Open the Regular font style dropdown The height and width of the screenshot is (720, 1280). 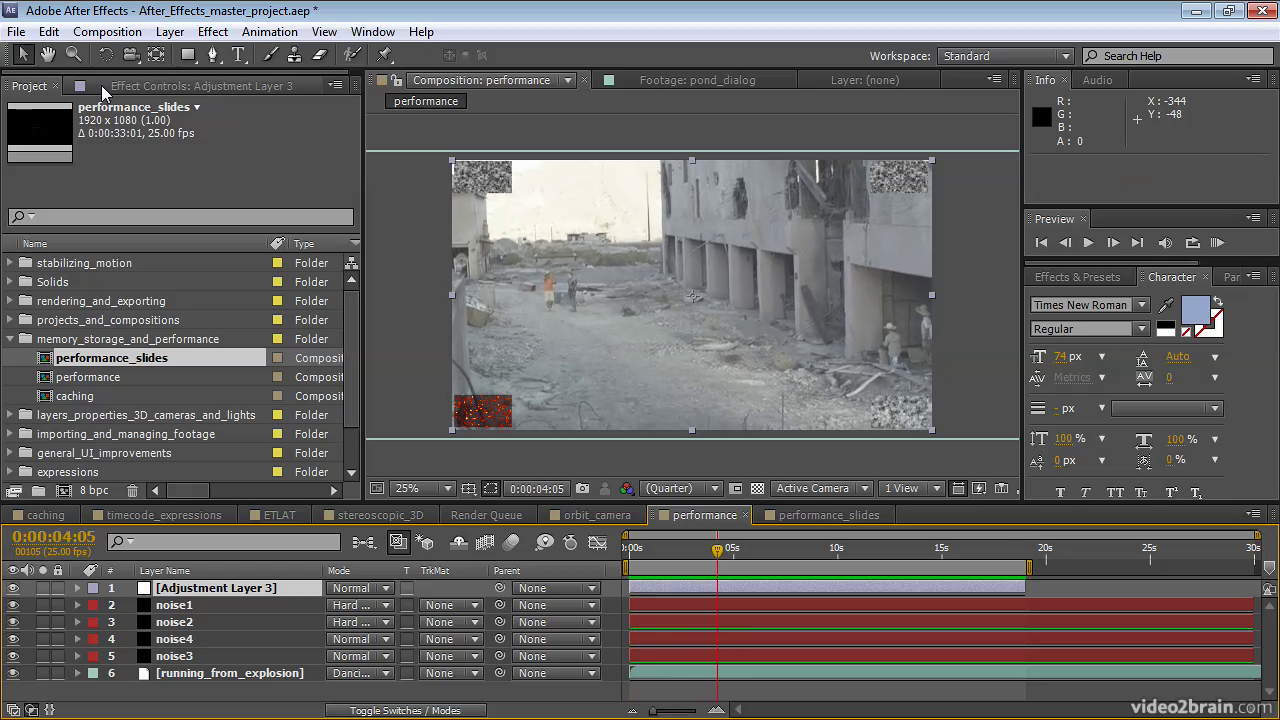coord(1090,329)
